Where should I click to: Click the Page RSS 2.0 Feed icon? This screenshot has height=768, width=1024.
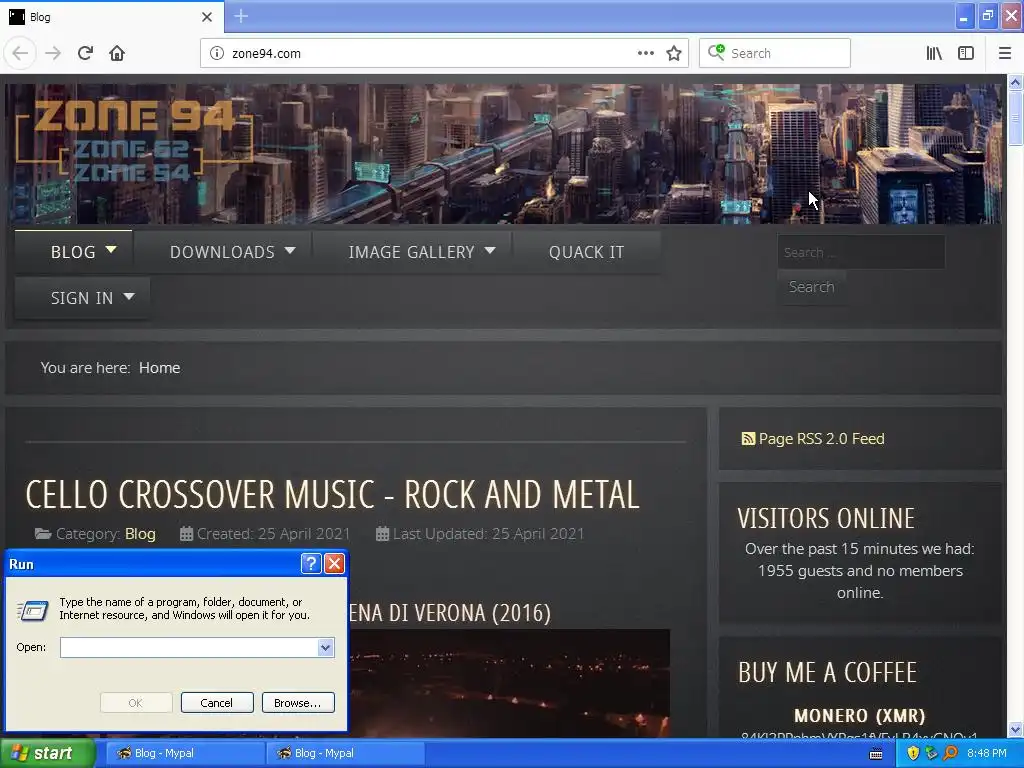pos(748,439)
